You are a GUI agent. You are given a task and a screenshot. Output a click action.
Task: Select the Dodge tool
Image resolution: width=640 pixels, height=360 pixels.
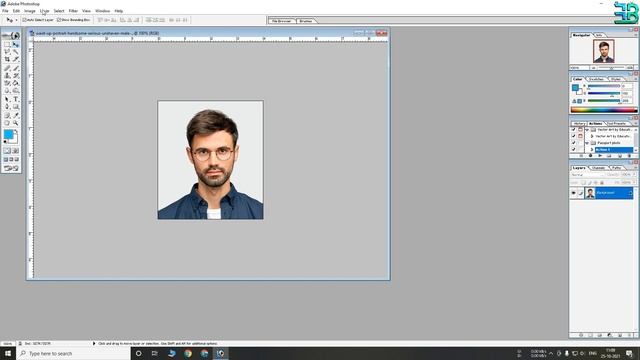pyautogui.click(x=16, y=91)
